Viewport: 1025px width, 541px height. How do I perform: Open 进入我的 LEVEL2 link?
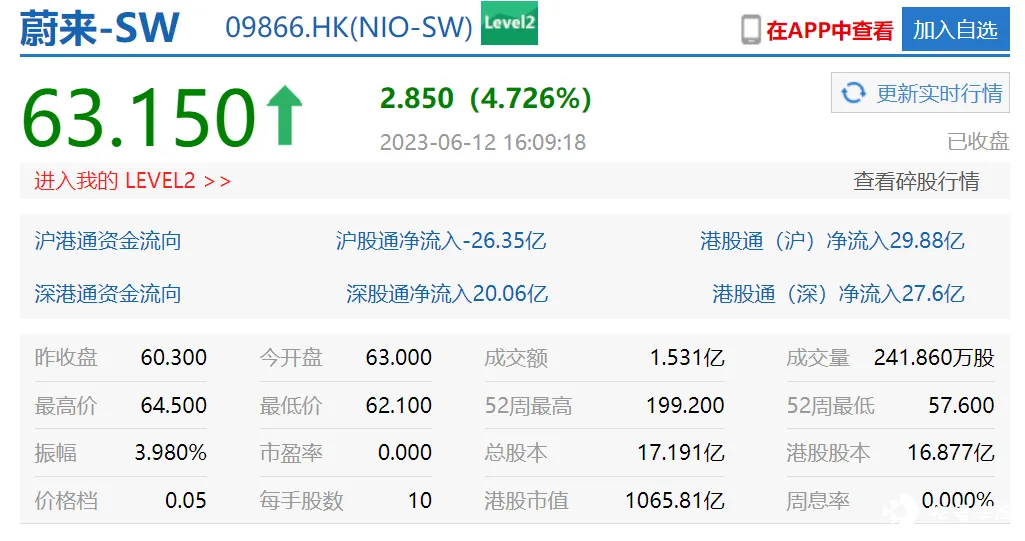[x=133, y=181]
